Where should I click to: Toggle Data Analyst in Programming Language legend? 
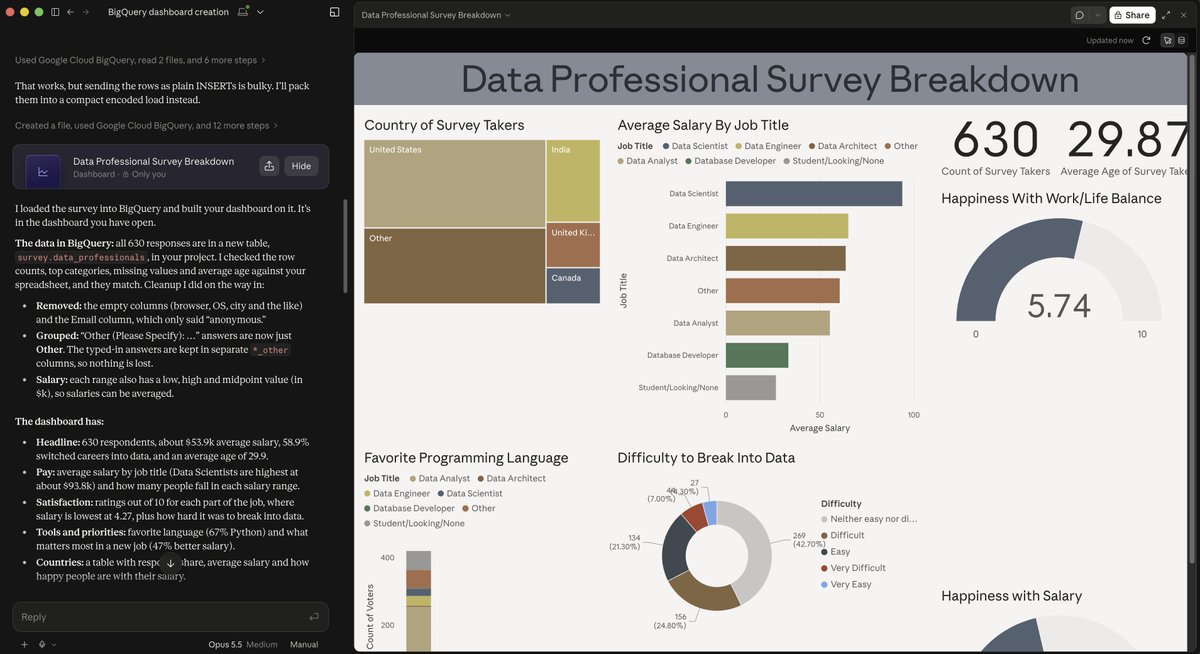[438, 478]
